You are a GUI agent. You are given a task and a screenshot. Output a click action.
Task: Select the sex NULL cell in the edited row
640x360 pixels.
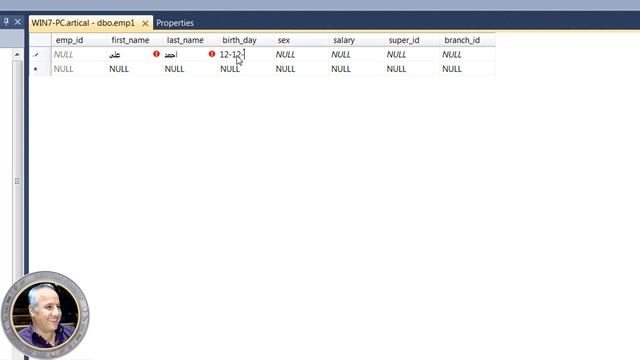[301, 54]
